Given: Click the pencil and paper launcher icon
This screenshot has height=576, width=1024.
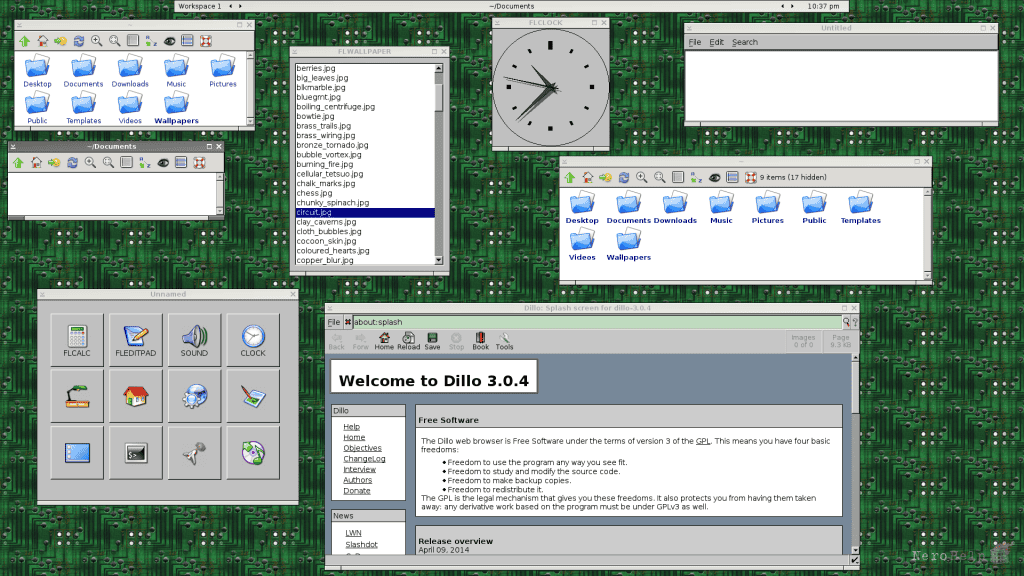Looking at the screenshot, I should coord(253,396).
